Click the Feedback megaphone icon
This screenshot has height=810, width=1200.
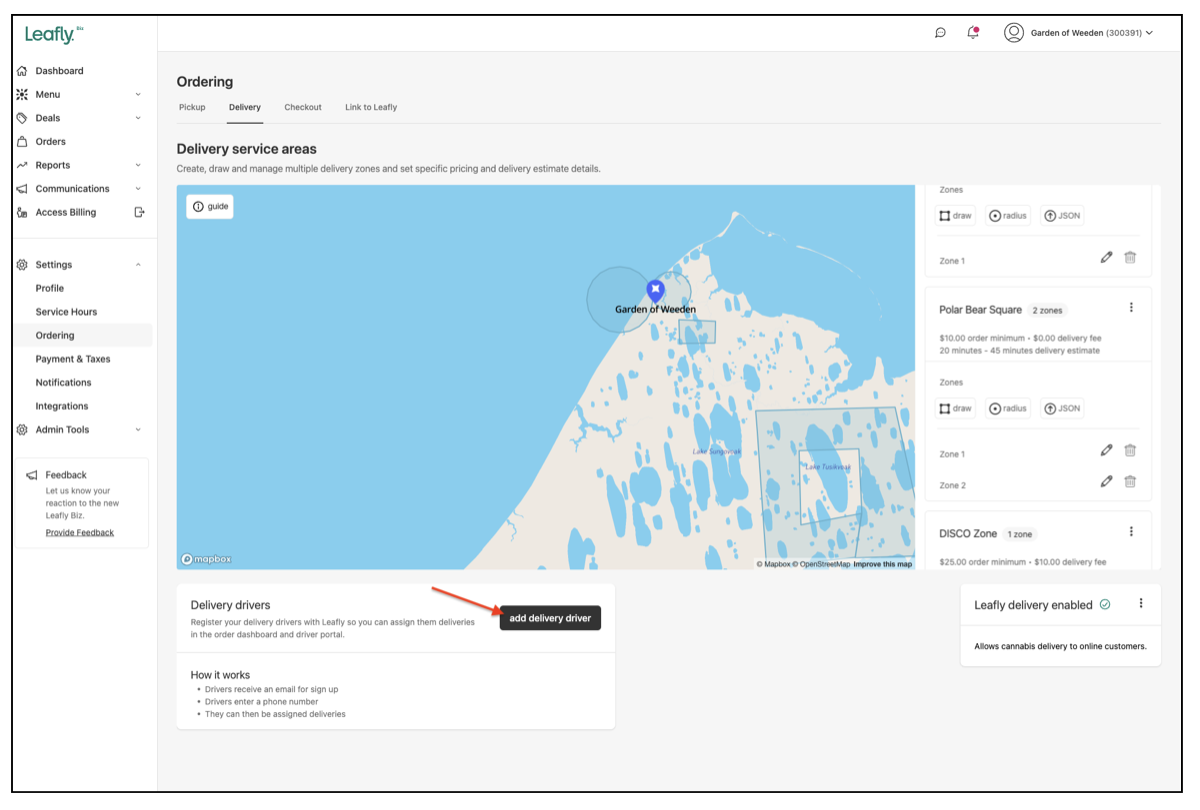click(x=32, y=475)
